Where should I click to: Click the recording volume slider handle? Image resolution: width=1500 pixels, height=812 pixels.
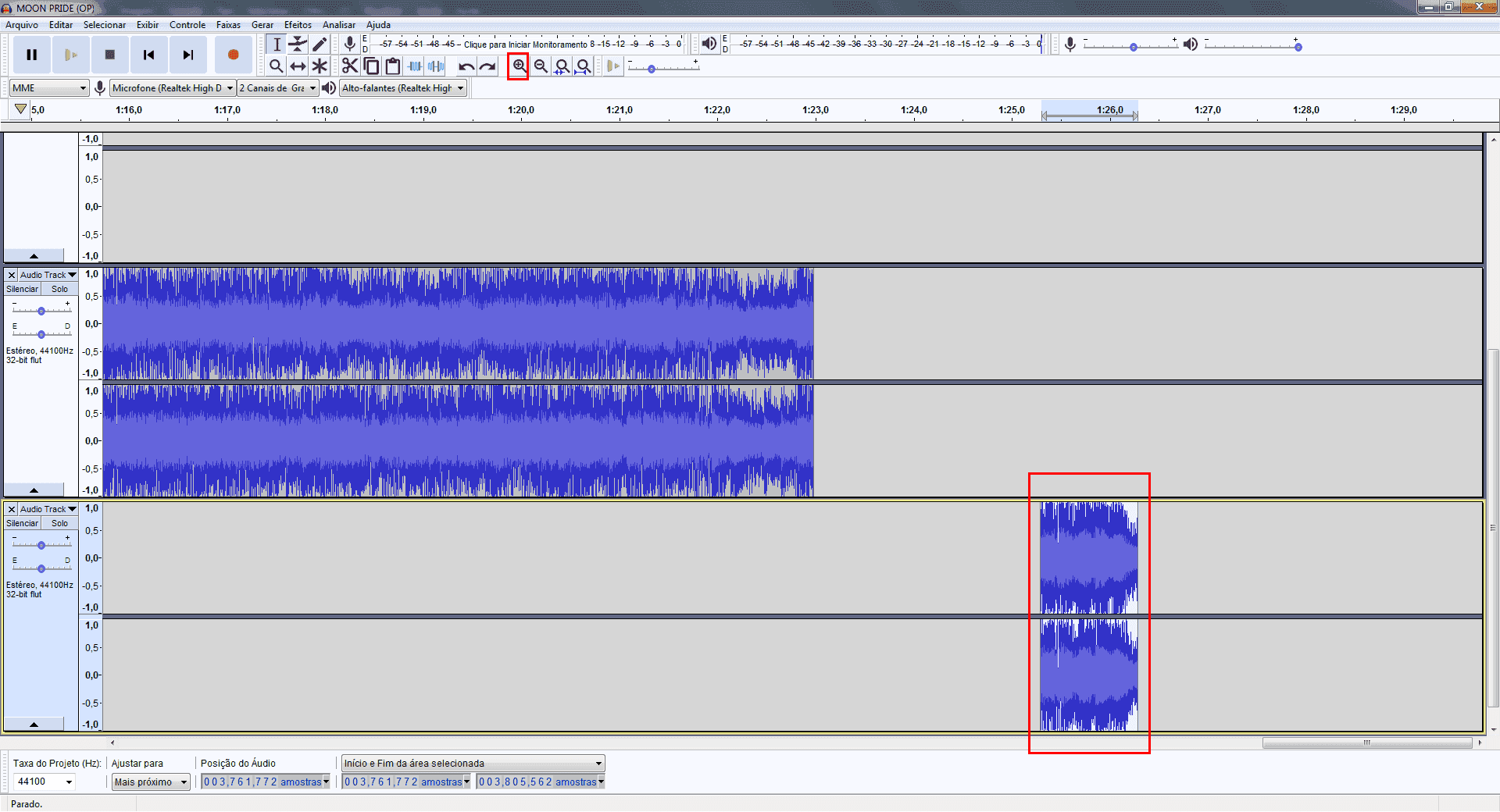click(1134, 48)
